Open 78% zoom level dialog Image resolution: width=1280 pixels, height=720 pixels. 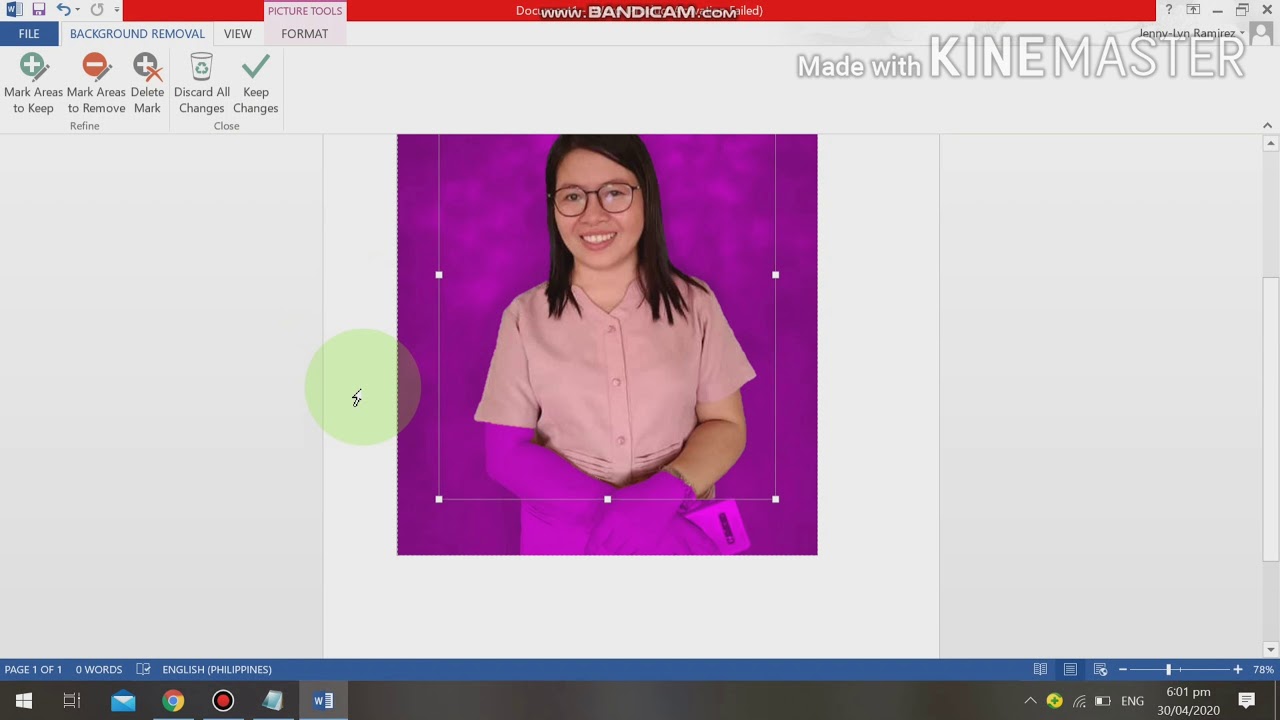click(1263, 669)
